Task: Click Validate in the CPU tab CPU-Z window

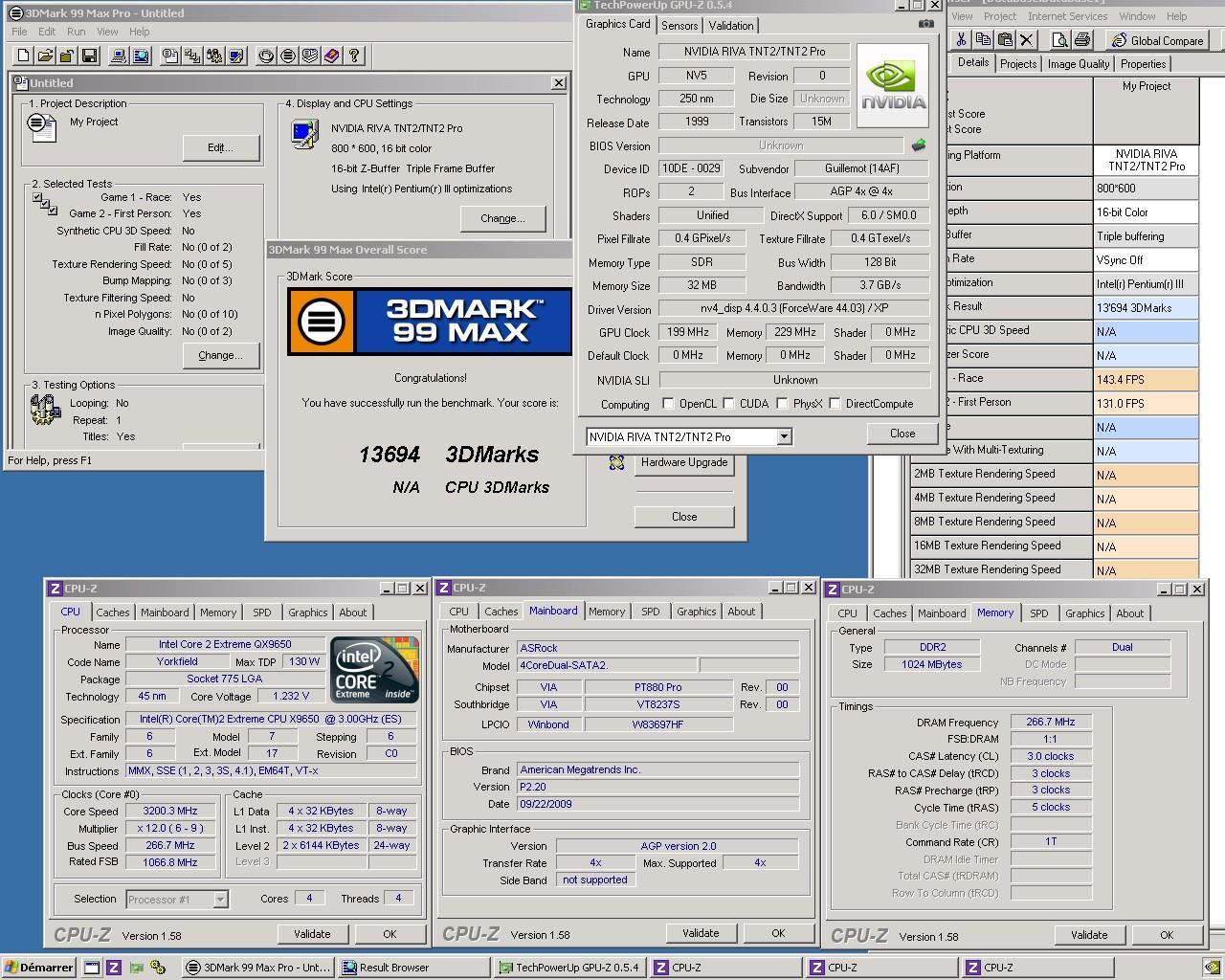Action: click(312, 934)
